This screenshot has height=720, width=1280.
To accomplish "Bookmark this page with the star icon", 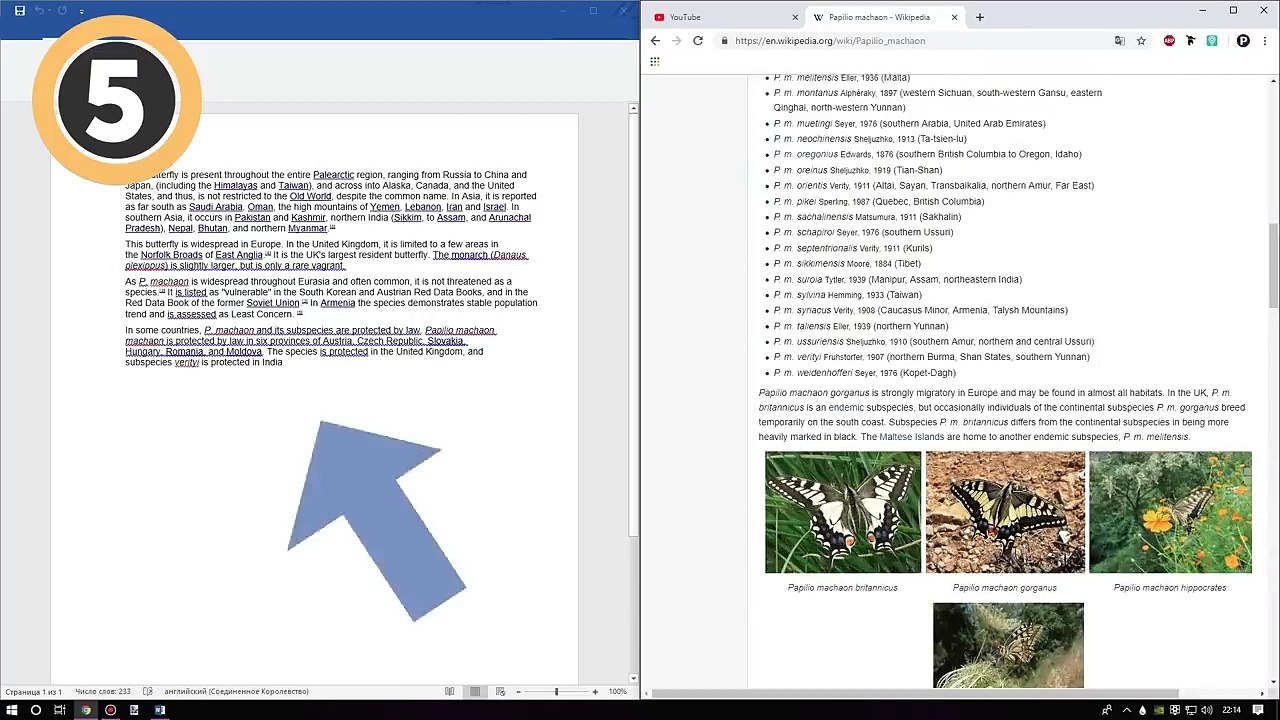I will (1141, 41).
